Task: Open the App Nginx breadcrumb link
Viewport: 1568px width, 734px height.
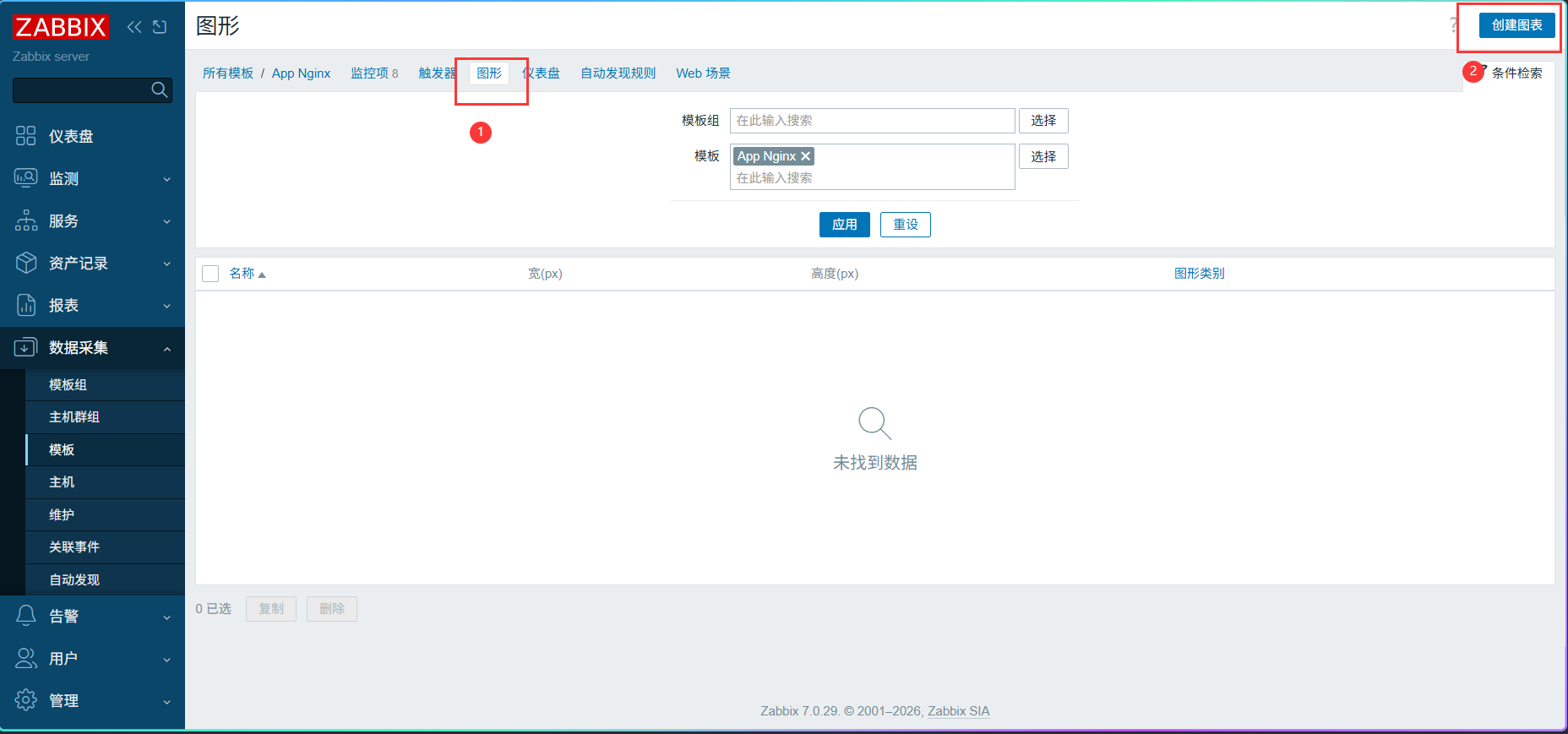Action: pyautogui.click(x=301, y=73)
